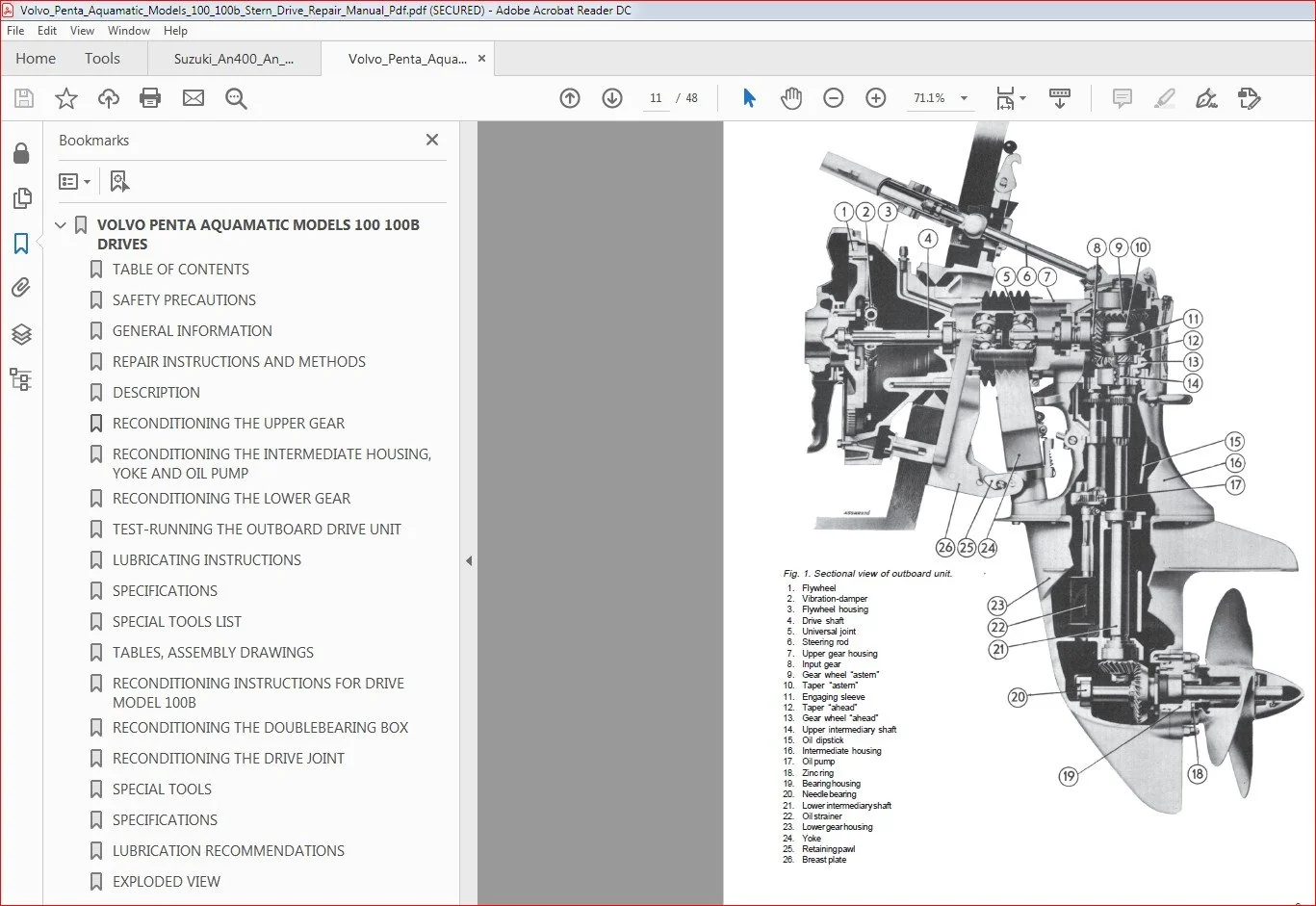Open Model Tree panel icon
Viewport: 1316px width, 906px height.
coord(21,379)
